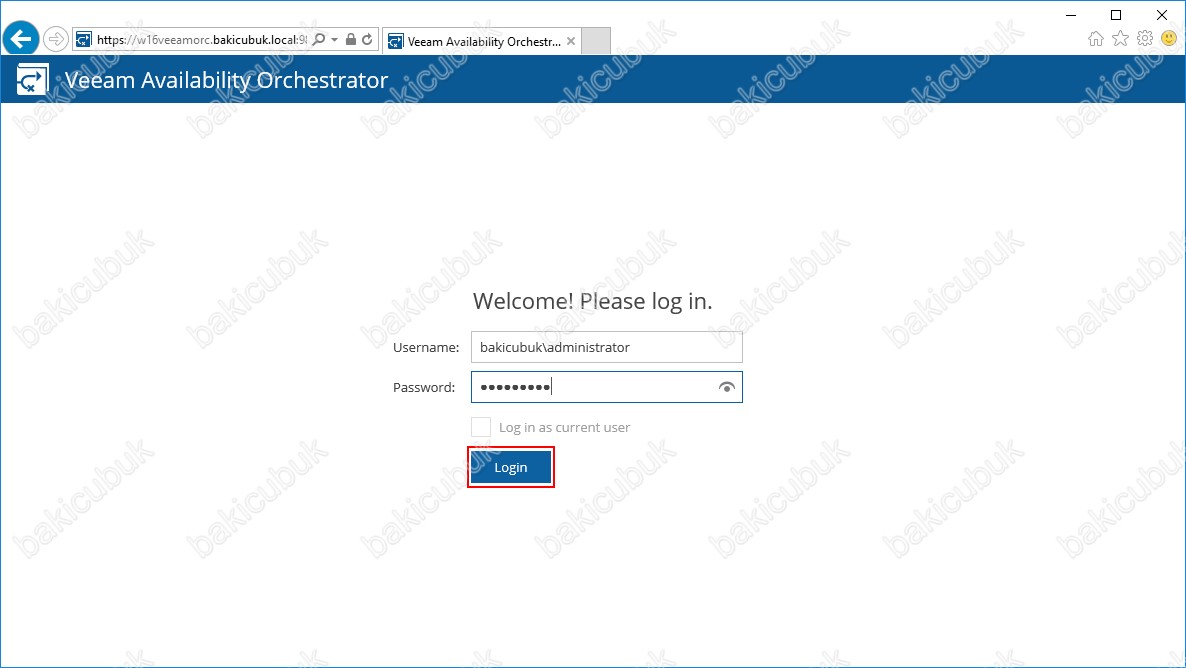The height and width of the screenshot is (668, 1186).
Task: Click the Username input field
Action: pyautogui.click(x=607, y=347)
